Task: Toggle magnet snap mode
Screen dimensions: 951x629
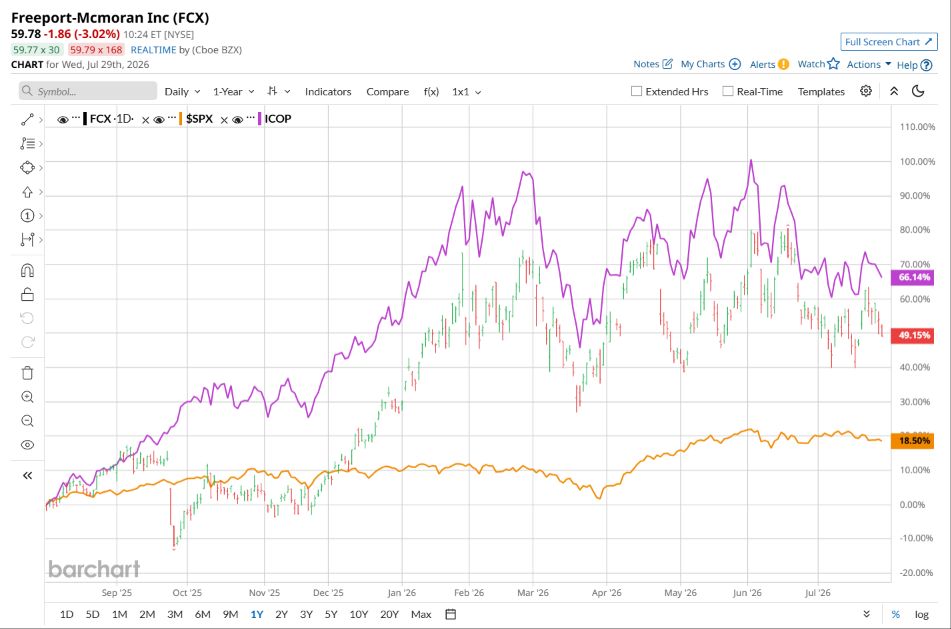Action: [27, 271]
